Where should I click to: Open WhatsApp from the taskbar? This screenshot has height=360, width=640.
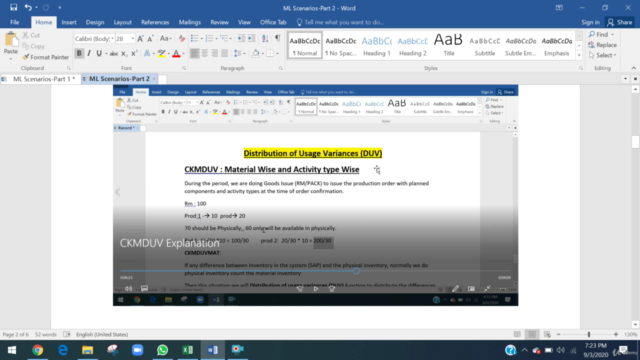tap(162, 350)
